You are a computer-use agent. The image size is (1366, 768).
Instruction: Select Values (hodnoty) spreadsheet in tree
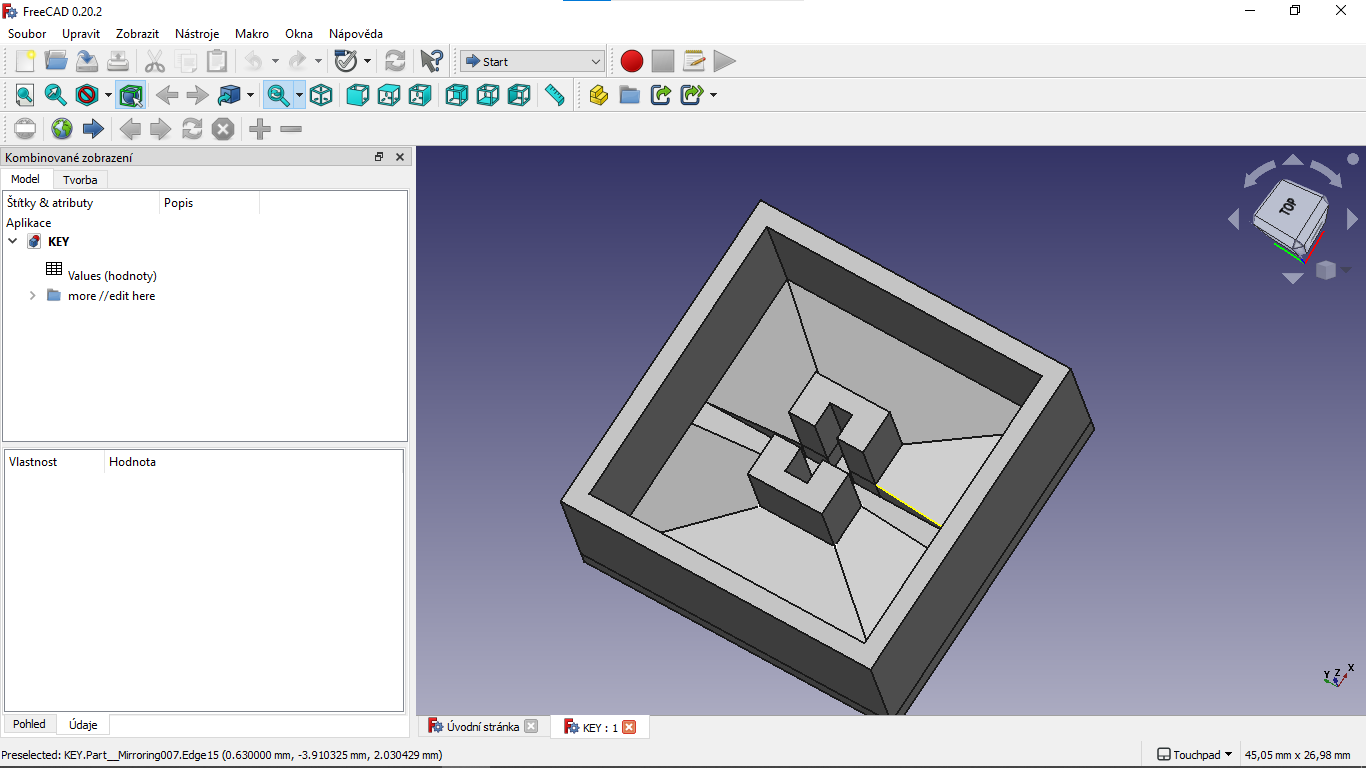pos(112,276)
